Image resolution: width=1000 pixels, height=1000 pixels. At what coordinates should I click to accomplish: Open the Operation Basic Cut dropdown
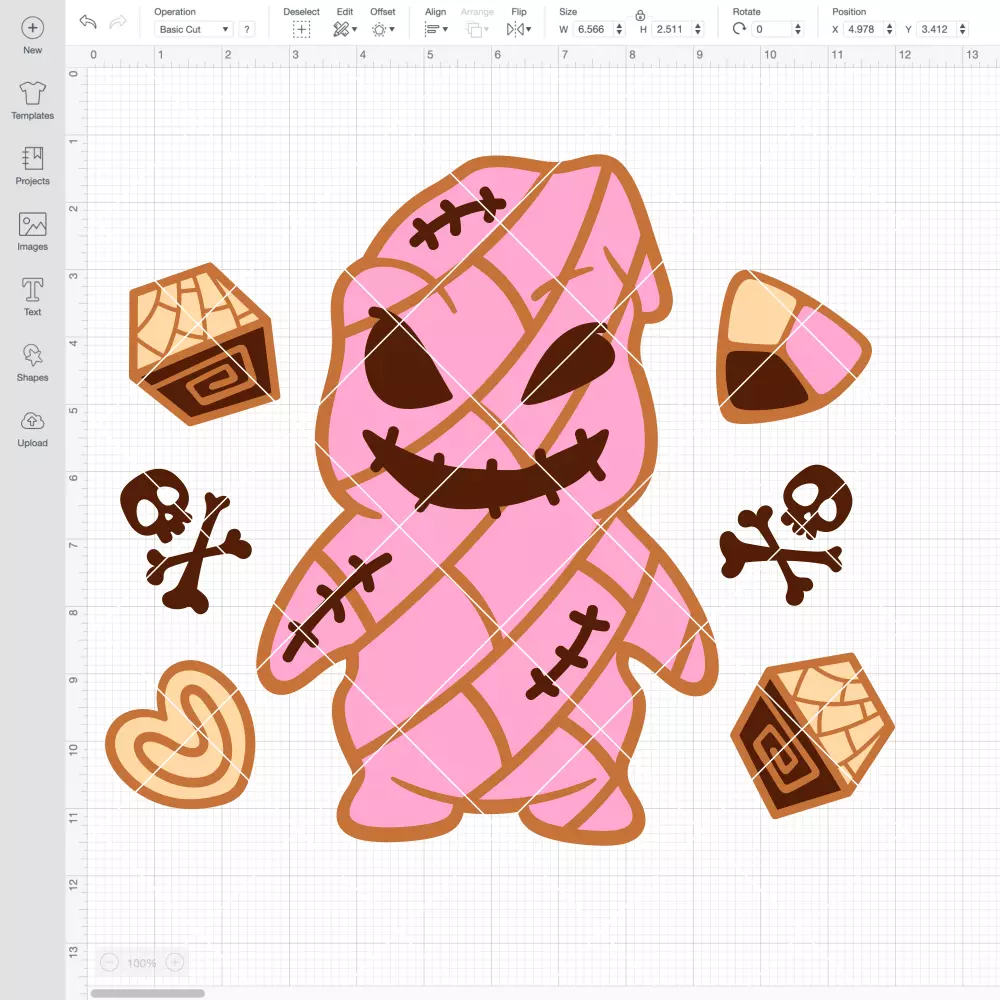193,29
